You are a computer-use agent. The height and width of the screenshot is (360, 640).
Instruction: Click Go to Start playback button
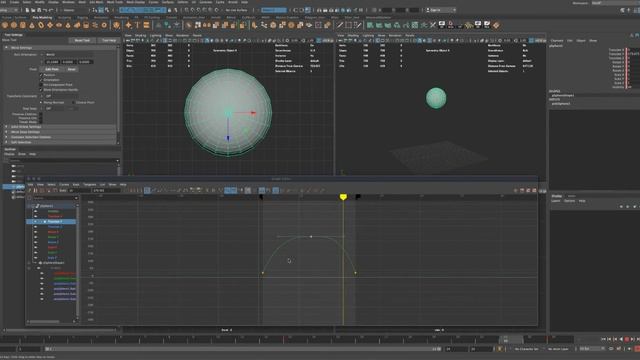click(603, 339)
